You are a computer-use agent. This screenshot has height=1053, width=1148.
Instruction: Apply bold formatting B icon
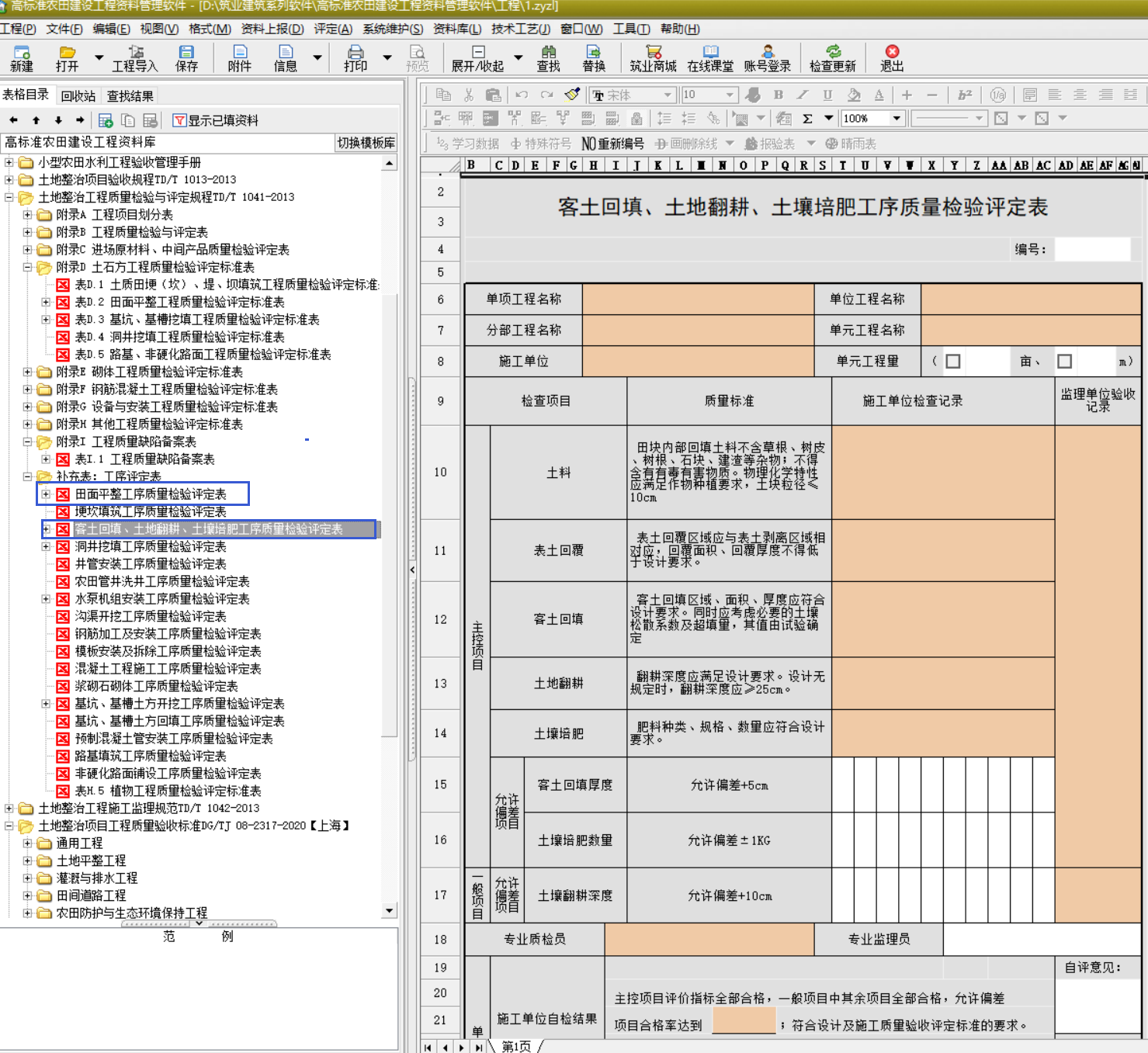[778, 95]
